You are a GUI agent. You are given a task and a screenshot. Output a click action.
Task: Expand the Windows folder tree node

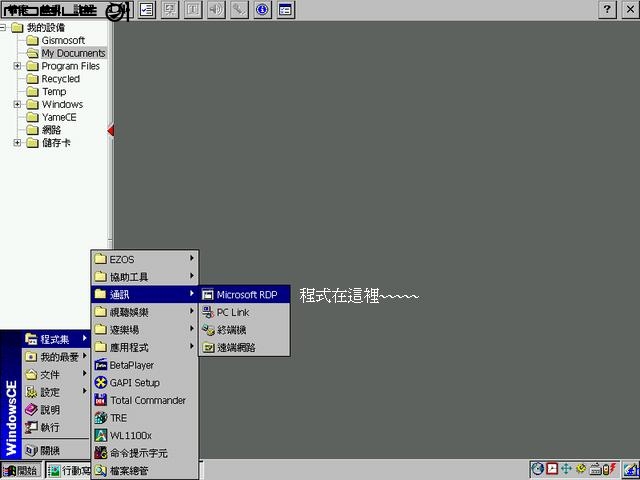(17, 104)
